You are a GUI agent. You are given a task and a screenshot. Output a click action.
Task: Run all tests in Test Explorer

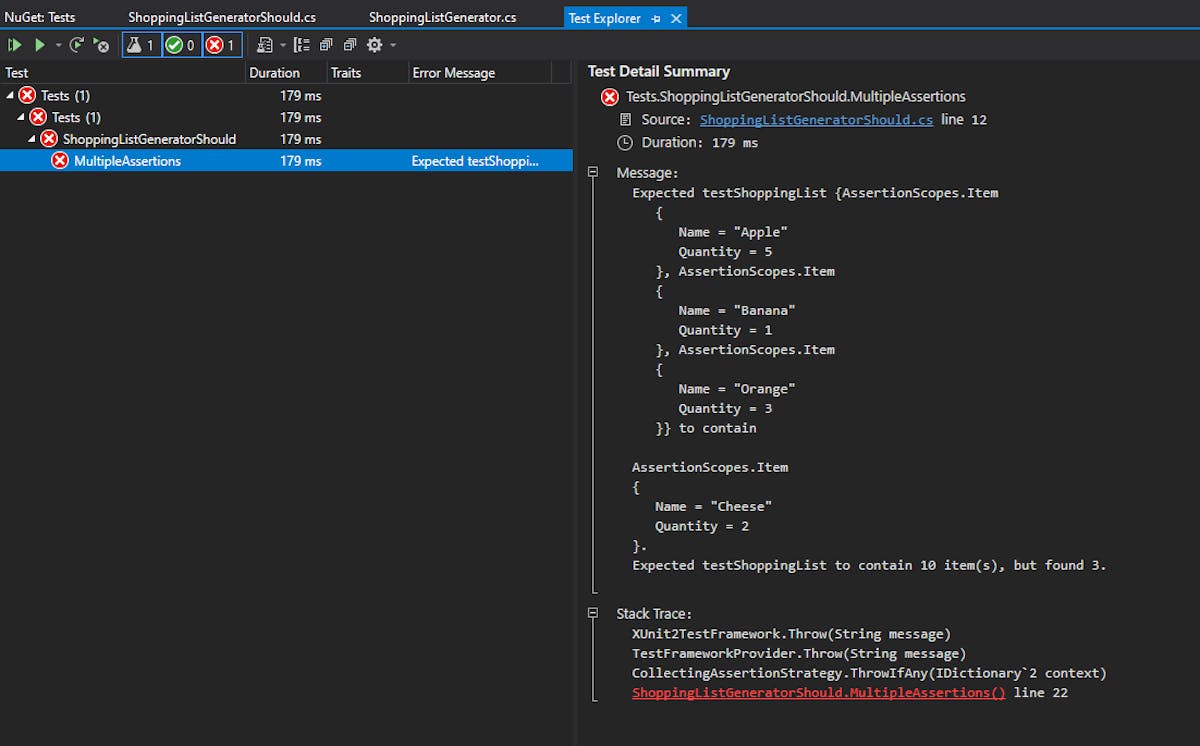[14, 45]
